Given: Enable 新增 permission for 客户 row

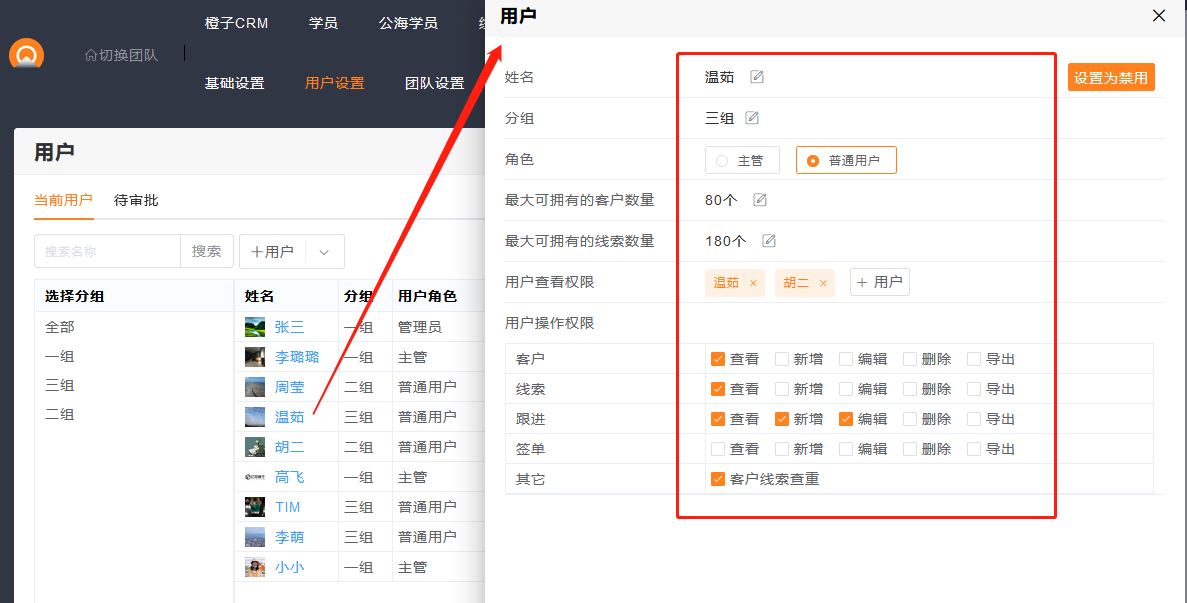Looking at the screenshot, I should (782, 359).
